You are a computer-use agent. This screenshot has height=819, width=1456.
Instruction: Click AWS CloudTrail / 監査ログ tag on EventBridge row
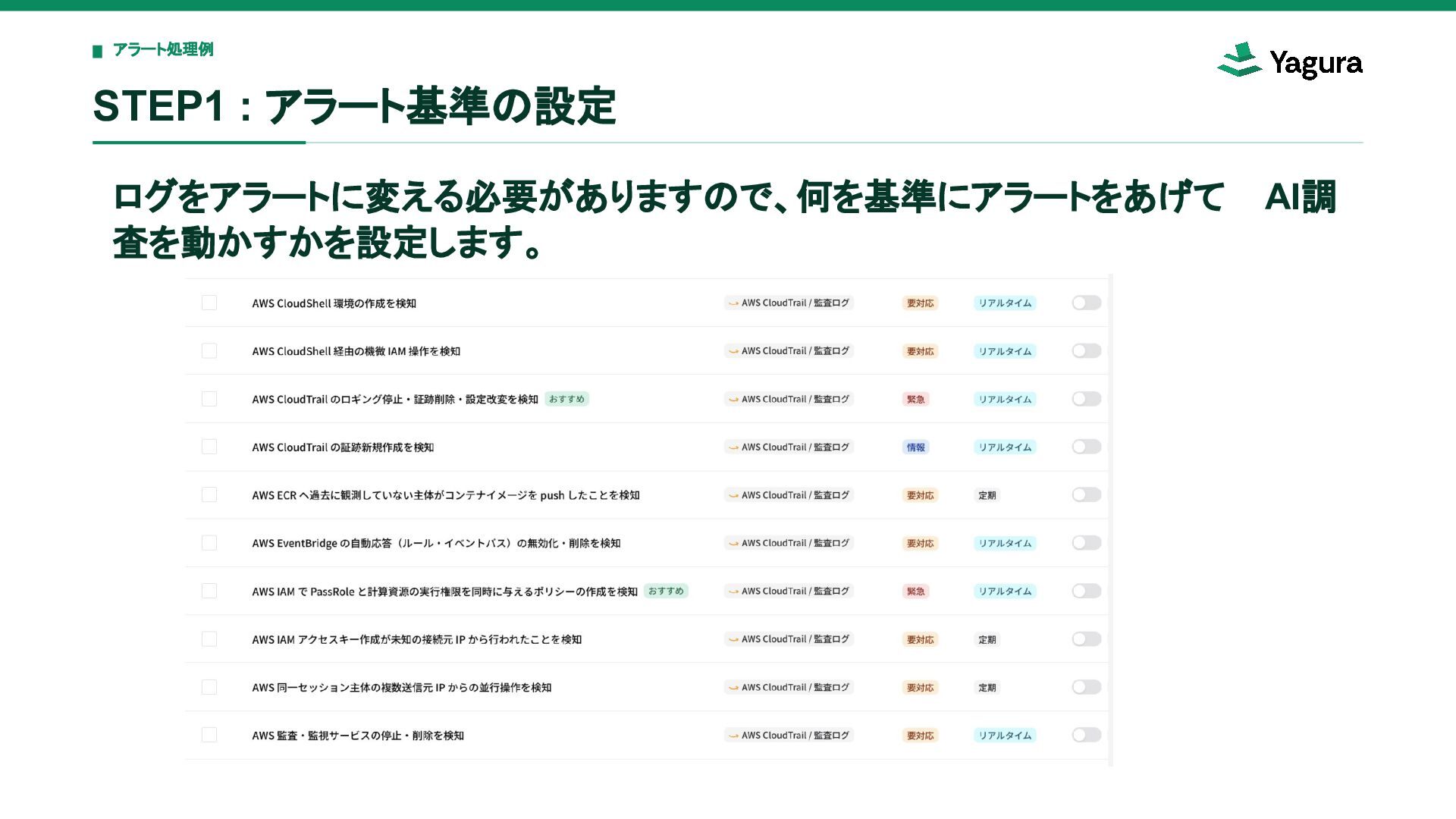coord(789,543)
